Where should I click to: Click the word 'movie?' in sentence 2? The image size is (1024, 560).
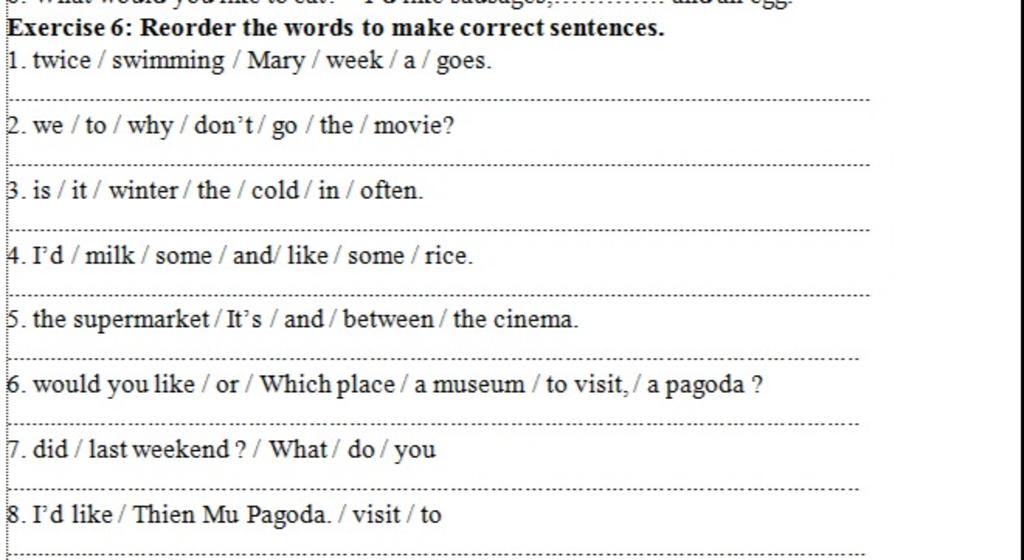413,125
